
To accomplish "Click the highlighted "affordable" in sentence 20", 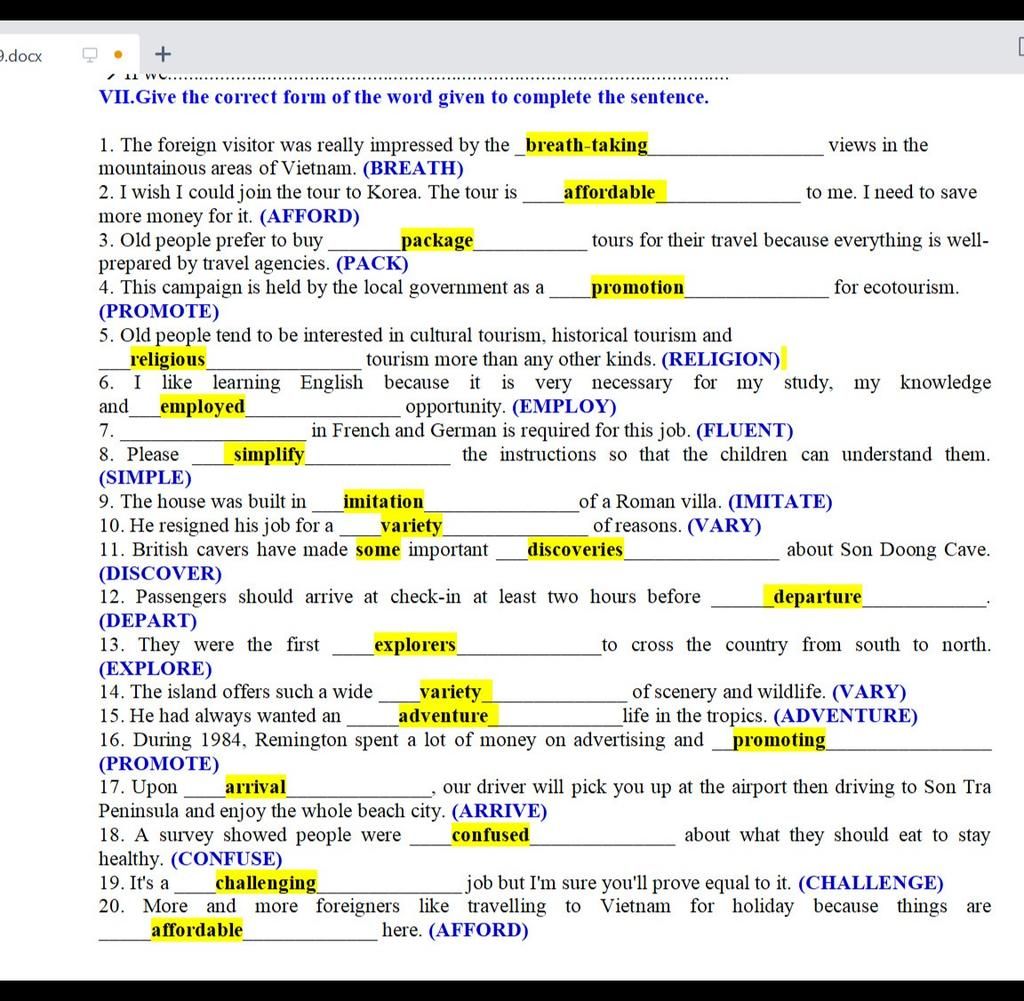I will click(x=197, y=930).
